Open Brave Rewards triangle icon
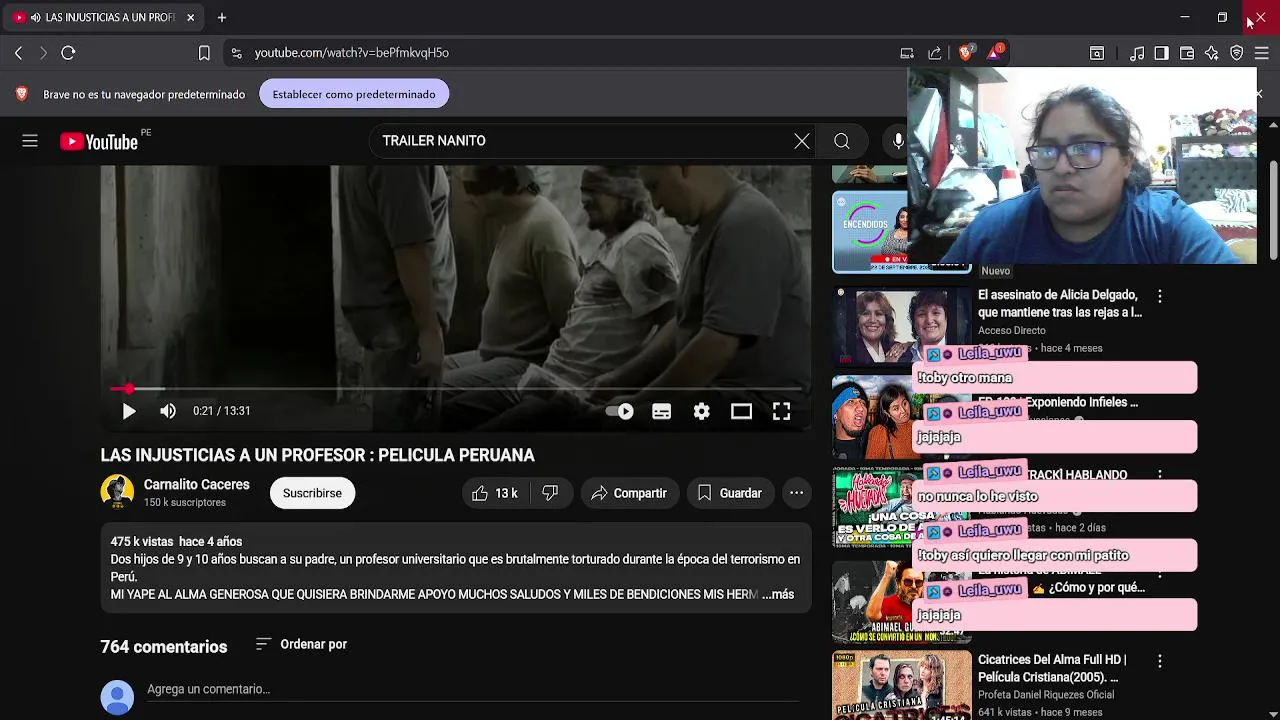Viewport: 1280px width, 720px height. click(995, 53)
